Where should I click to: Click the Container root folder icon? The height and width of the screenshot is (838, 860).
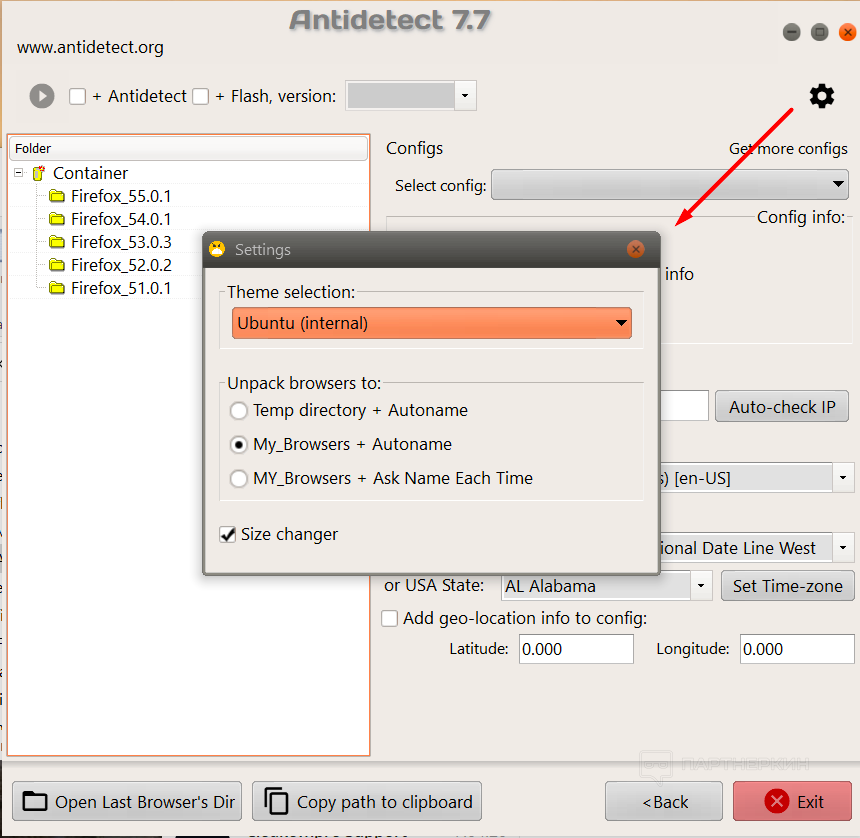(x=38, y=173)
